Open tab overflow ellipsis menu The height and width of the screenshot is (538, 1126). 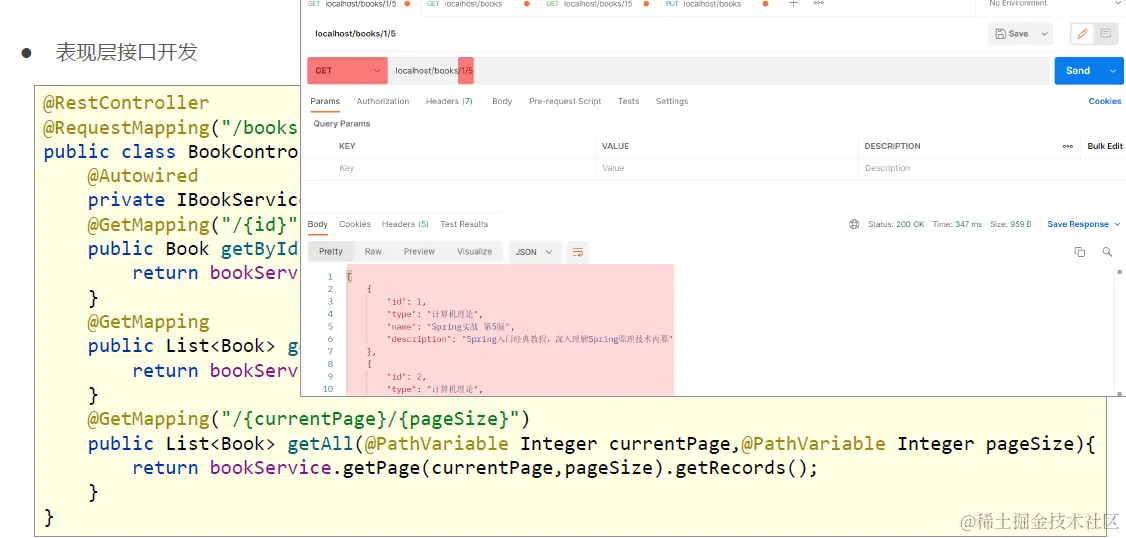pyautogui.click(x=819, y=4)
